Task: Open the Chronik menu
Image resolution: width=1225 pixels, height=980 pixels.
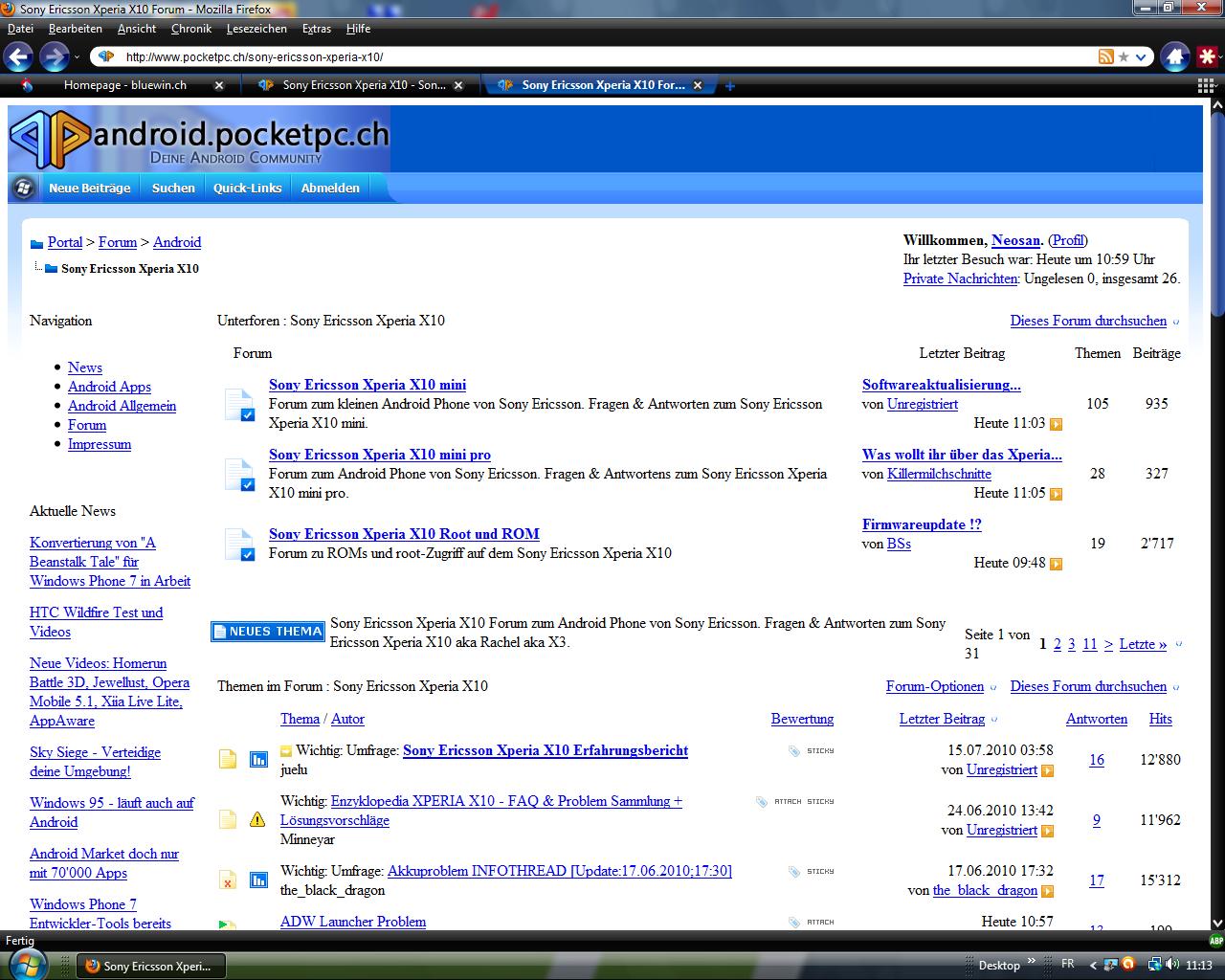Action: pos(191,29)
